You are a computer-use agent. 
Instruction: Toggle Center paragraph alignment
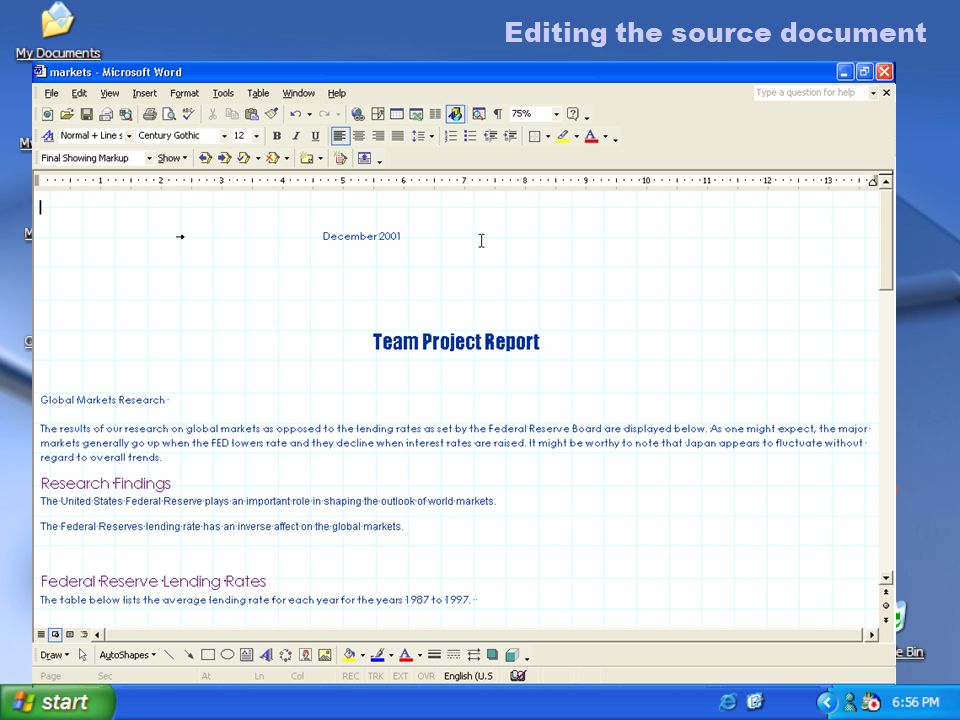pos(359,136)
